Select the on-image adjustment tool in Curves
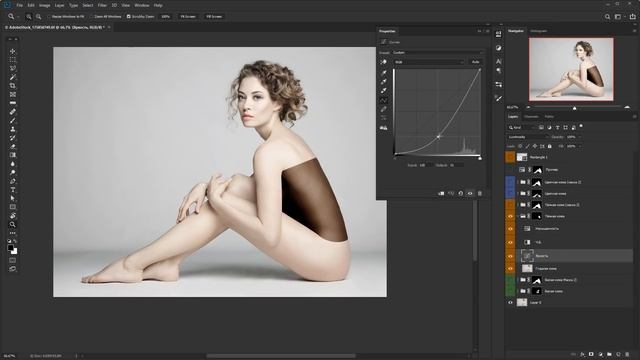The width and height of the screenshot is (640, 360). (383, 62)
